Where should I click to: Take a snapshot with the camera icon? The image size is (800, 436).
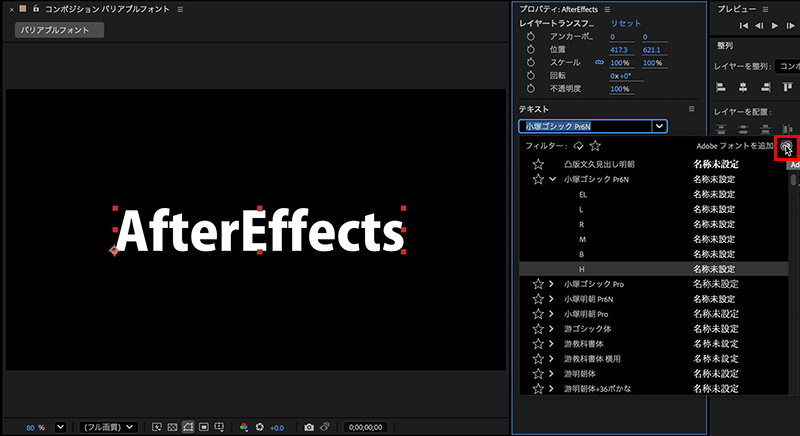(309, 427)
